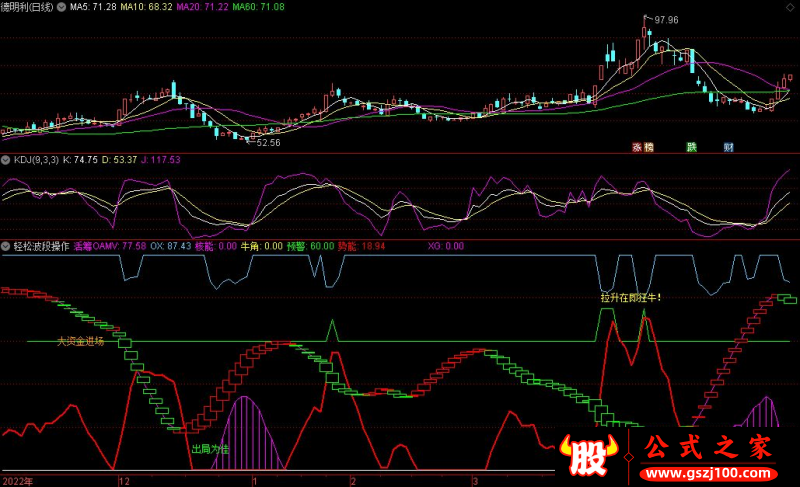Select the 牛角: 0.00 value
This screenshot has width=800, height=487.
click(262, 246)
